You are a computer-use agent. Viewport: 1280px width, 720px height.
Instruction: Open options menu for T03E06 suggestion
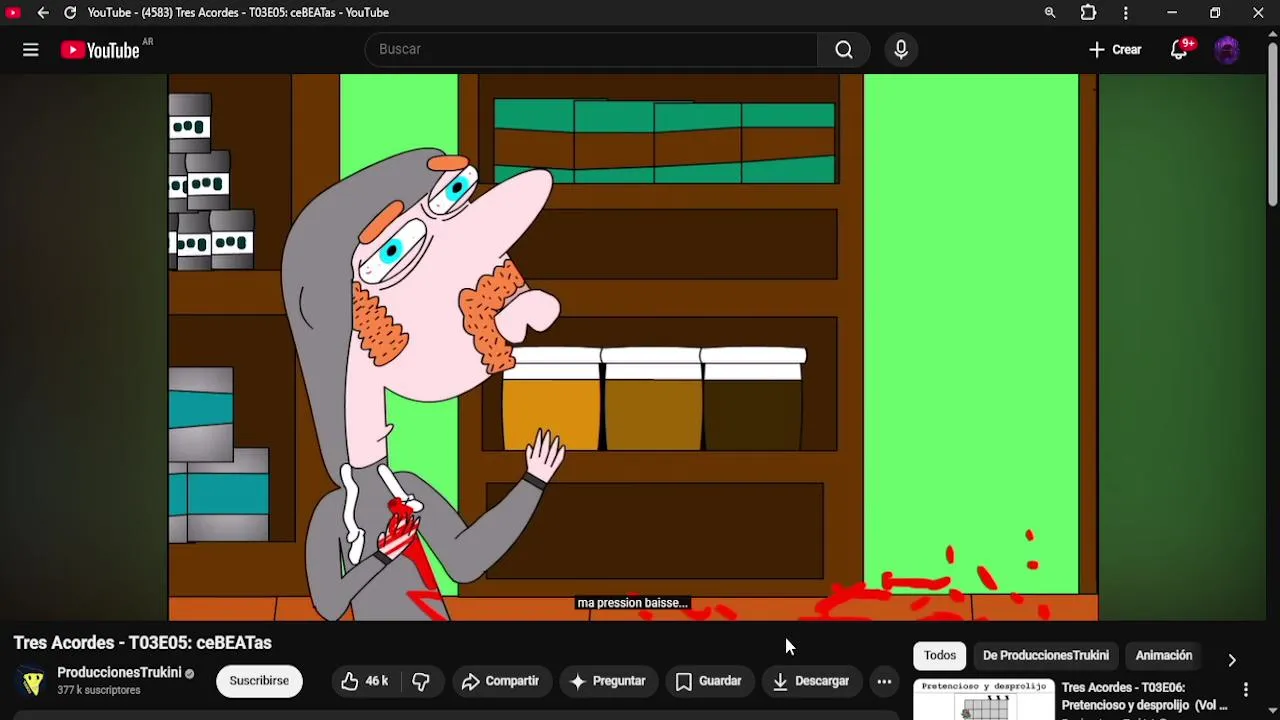pos(1246,690)
